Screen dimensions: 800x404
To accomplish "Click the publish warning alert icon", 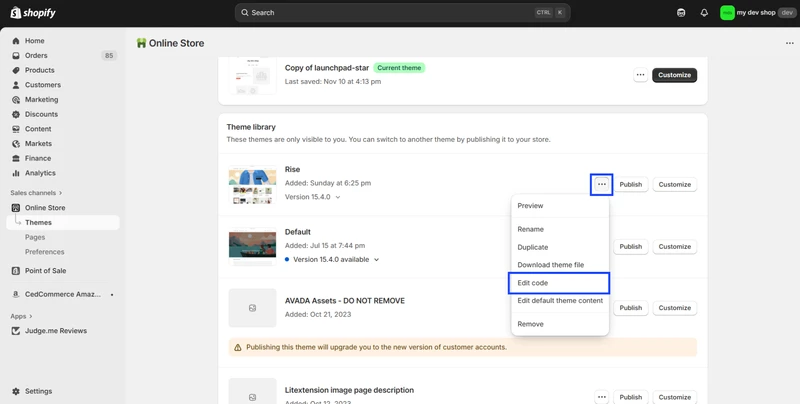I will pyautogui.click(x=238, y=347).
